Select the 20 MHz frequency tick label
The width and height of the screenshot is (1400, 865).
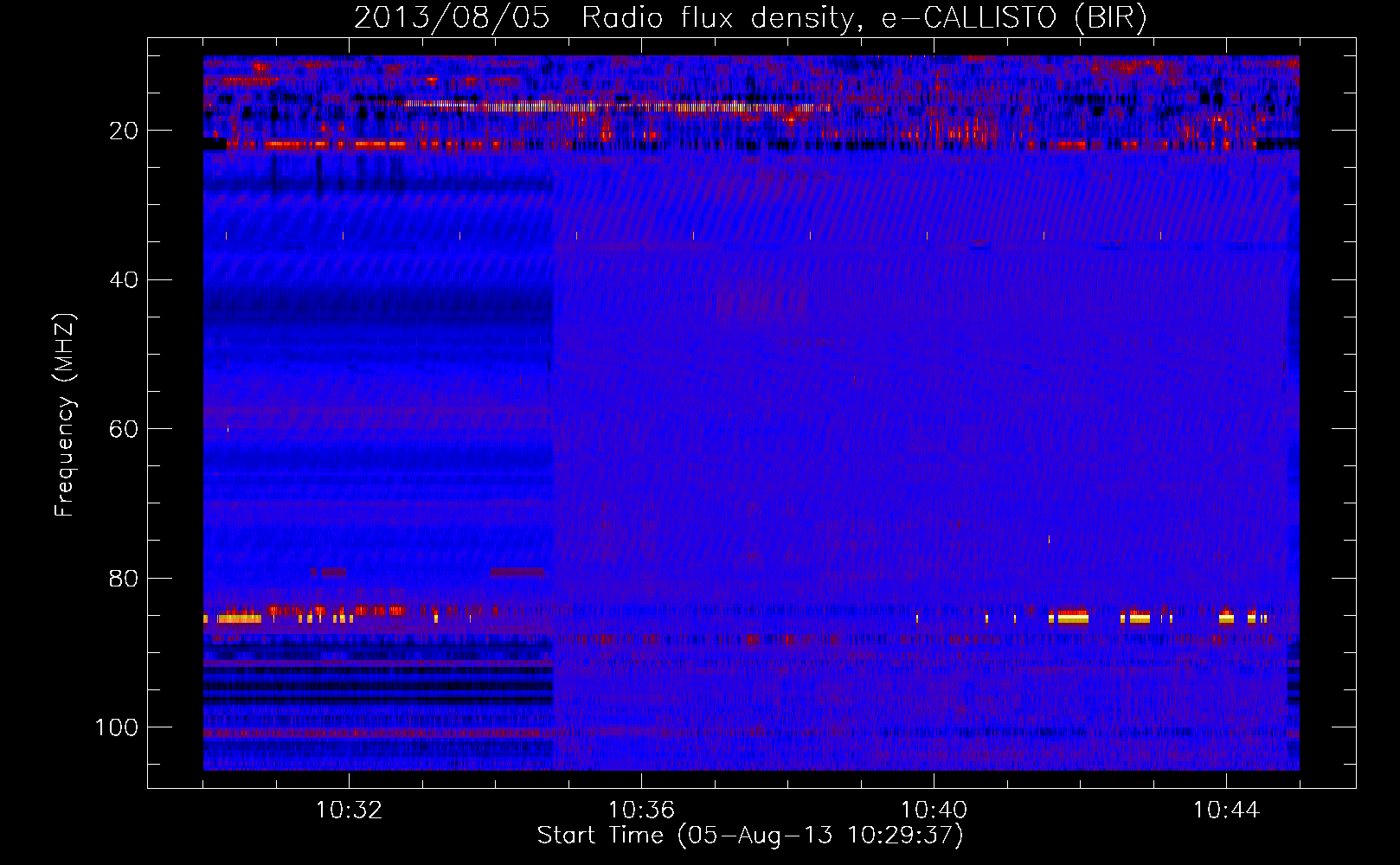point(125,131)
